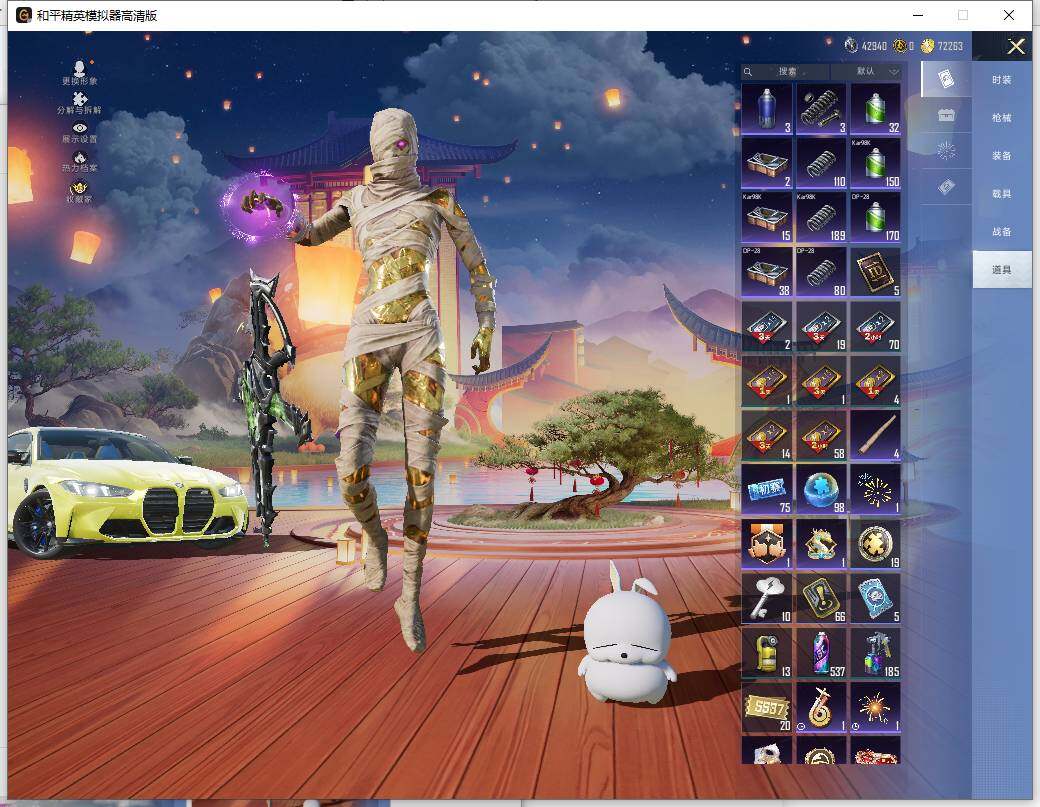Screen dimensions: 1040x807
Task: Click the magnifier search icon
Action: click(748, 72)
